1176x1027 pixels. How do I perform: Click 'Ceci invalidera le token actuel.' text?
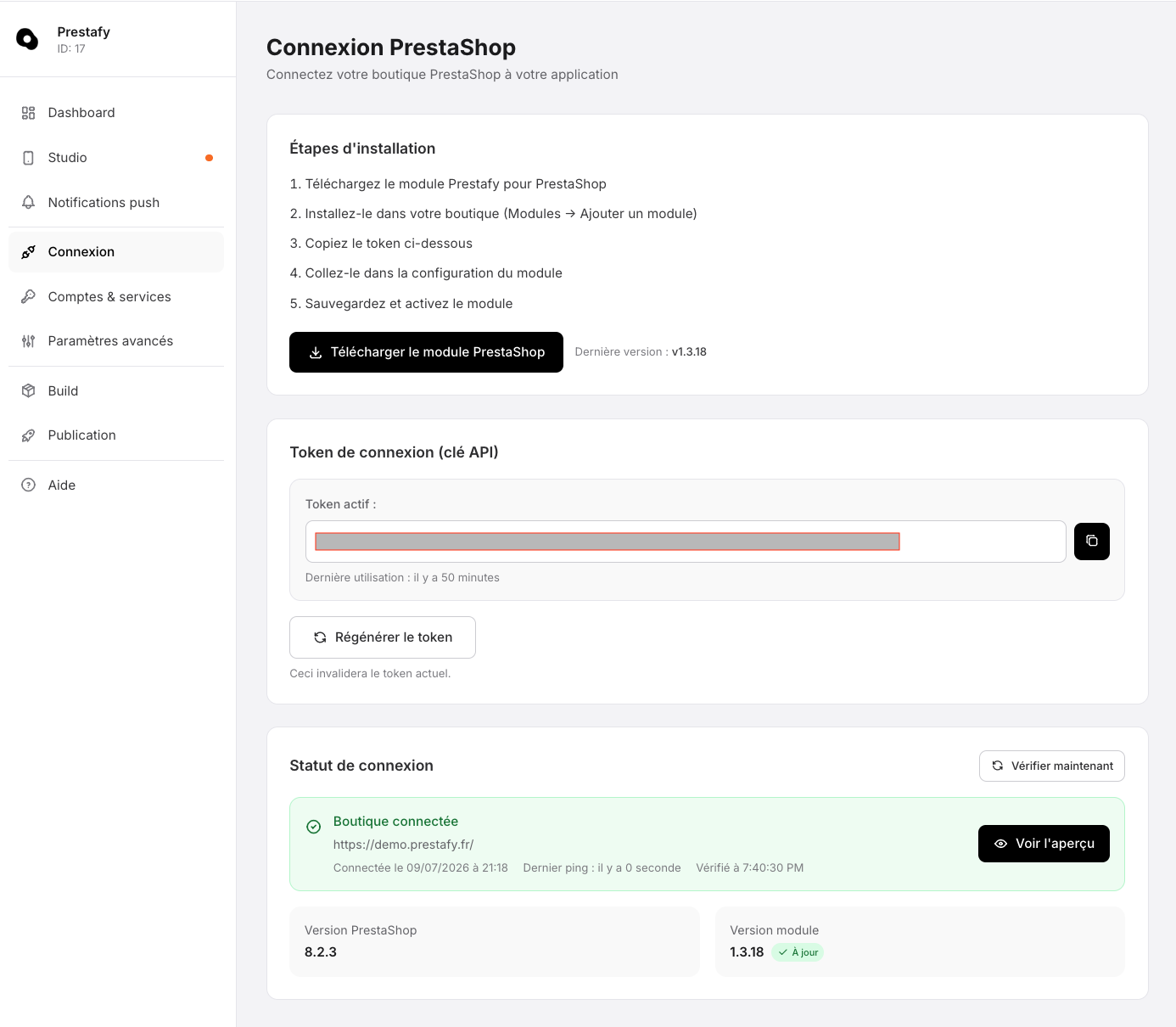[370, 674]
